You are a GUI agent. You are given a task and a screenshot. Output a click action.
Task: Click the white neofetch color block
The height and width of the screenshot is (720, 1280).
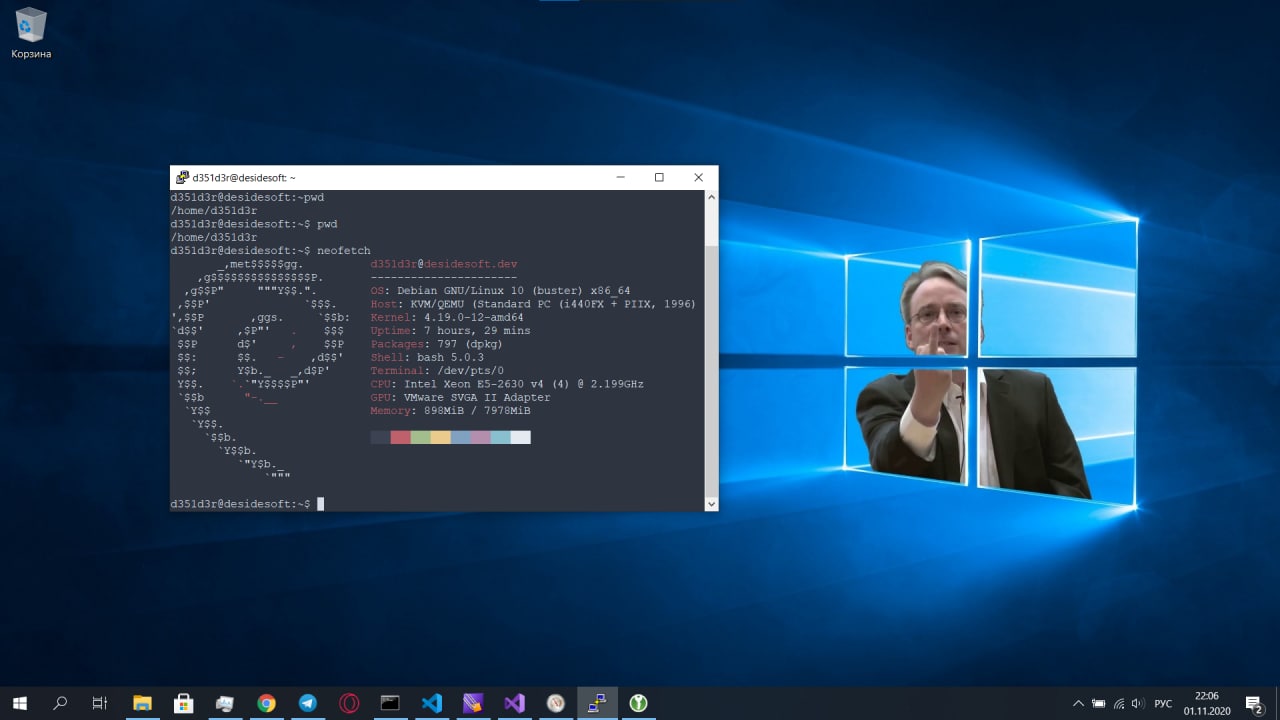pyautogui.click(x=520, y=437)
